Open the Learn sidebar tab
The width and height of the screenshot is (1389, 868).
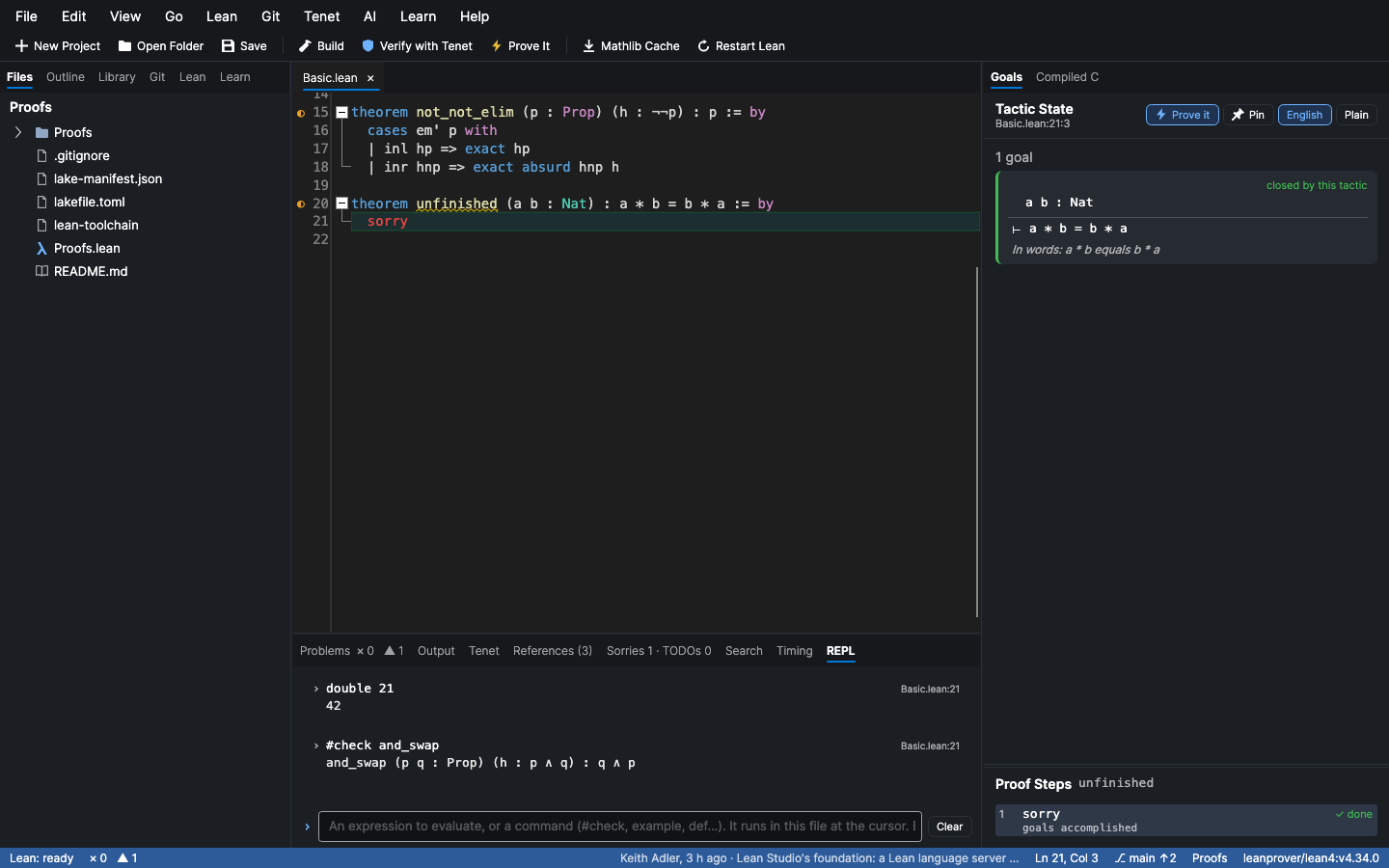click(x=234, y=77)
